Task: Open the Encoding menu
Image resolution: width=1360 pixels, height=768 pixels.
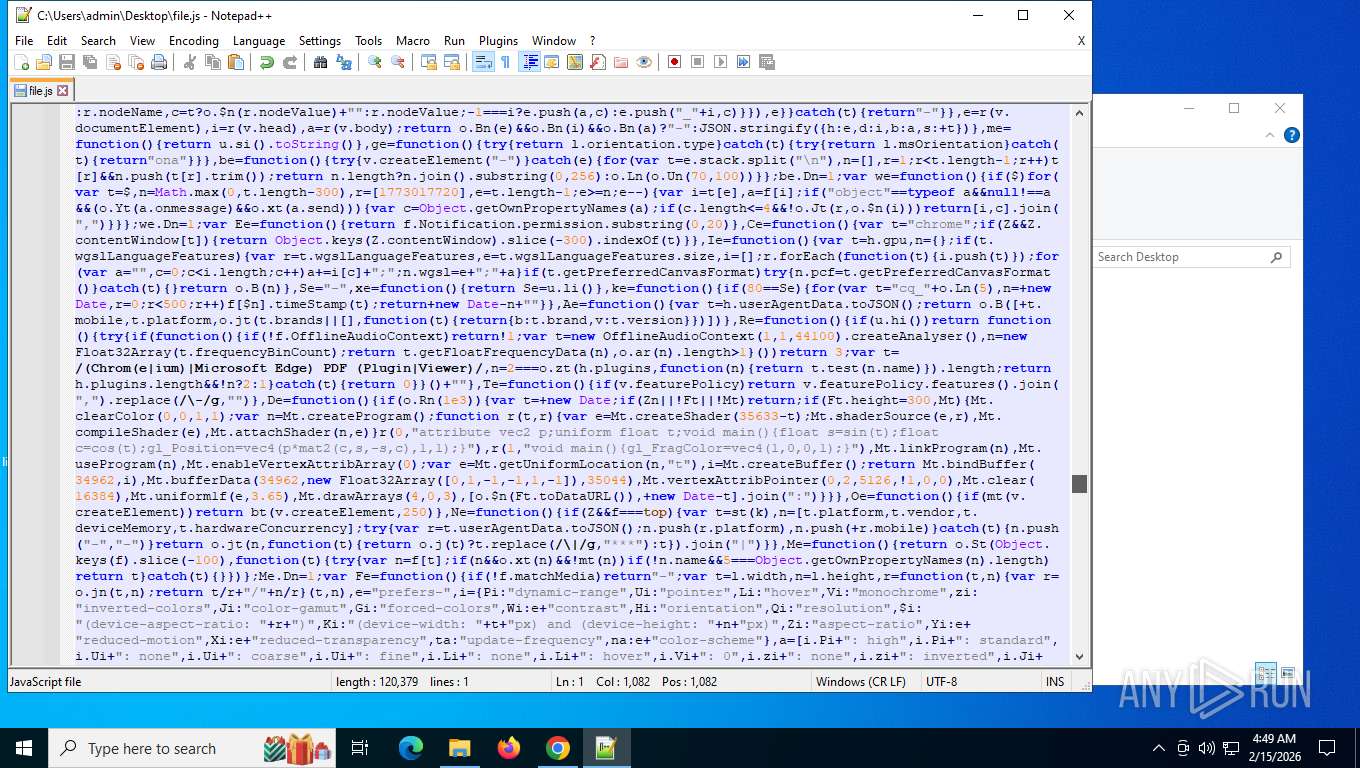Action: [194, 41]
